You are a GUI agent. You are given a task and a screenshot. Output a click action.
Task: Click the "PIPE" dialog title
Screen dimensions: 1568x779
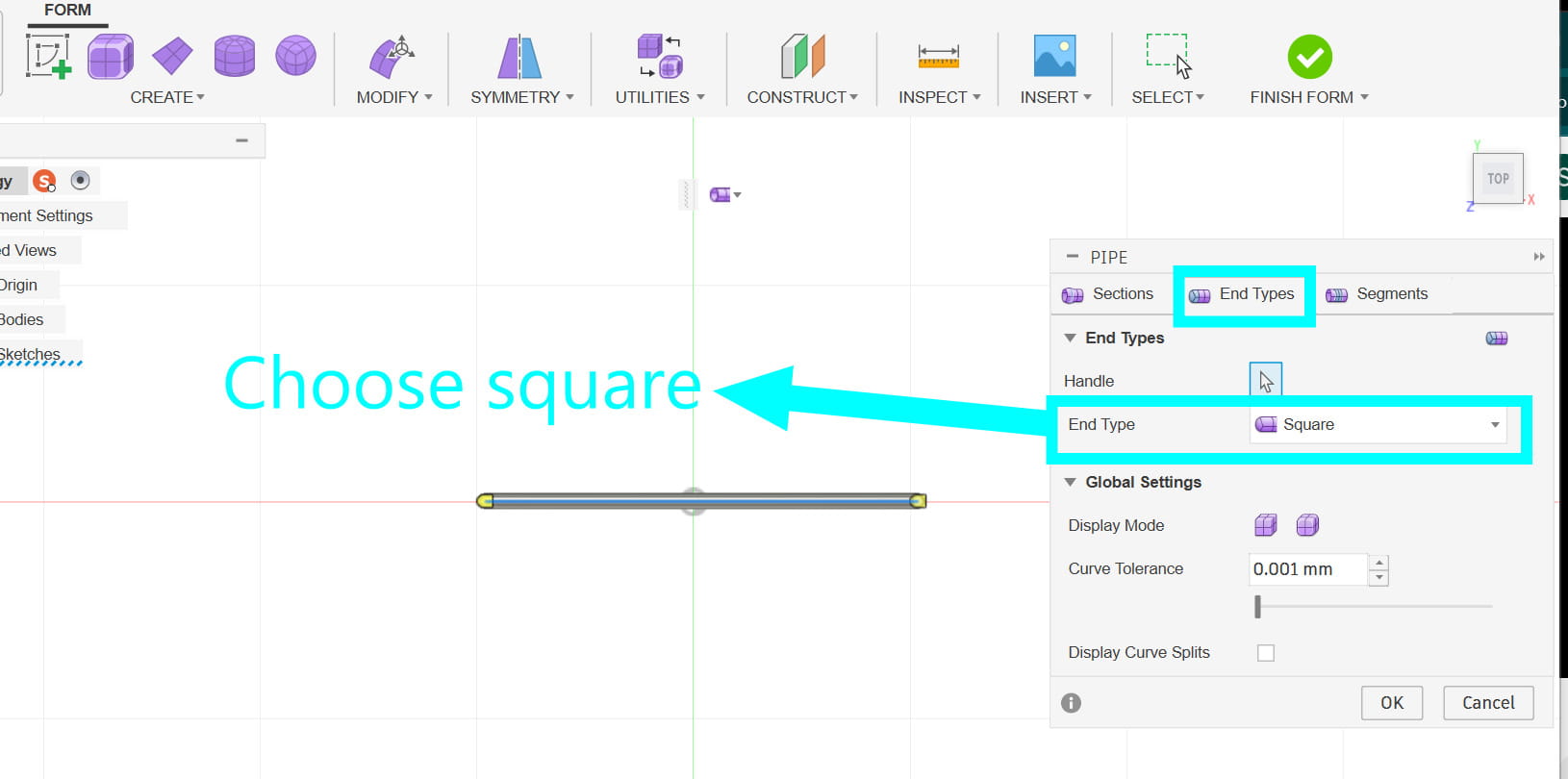coord(1108,257)
